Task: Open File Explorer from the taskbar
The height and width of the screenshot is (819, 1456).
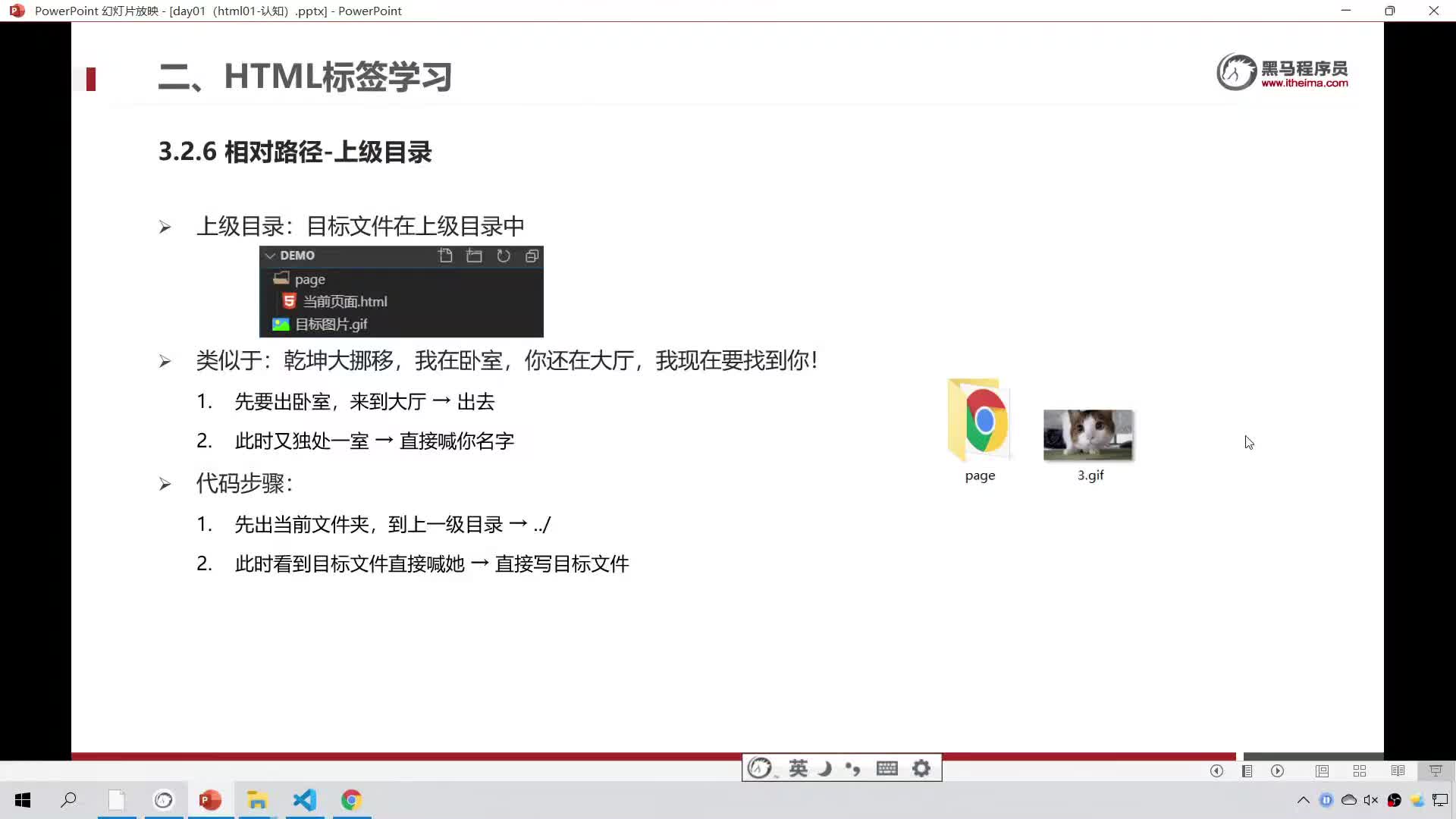Action: pos(257,800)
